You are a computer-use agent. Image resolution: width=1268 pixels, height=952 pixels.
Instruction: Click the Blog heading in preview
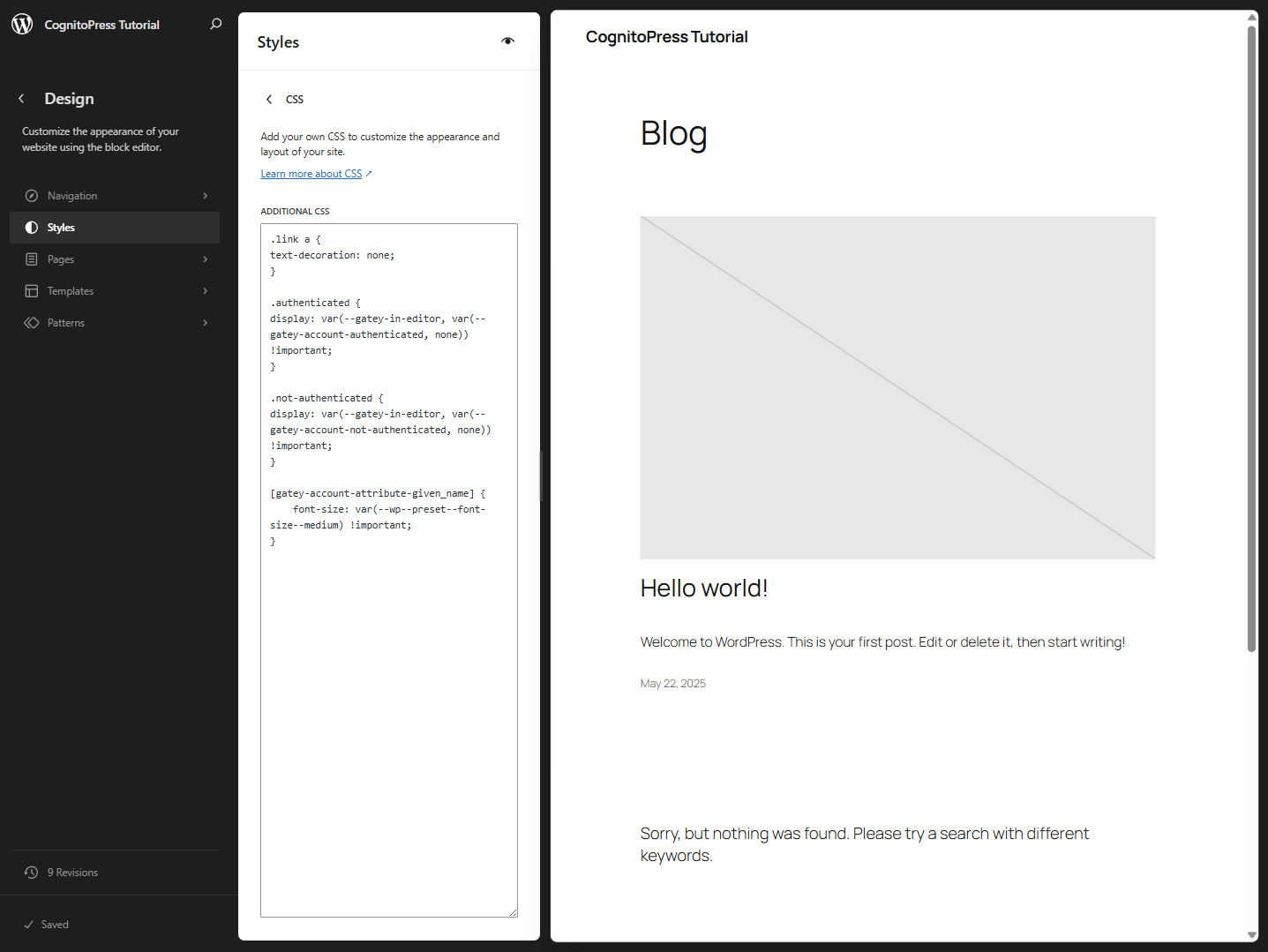673,134
